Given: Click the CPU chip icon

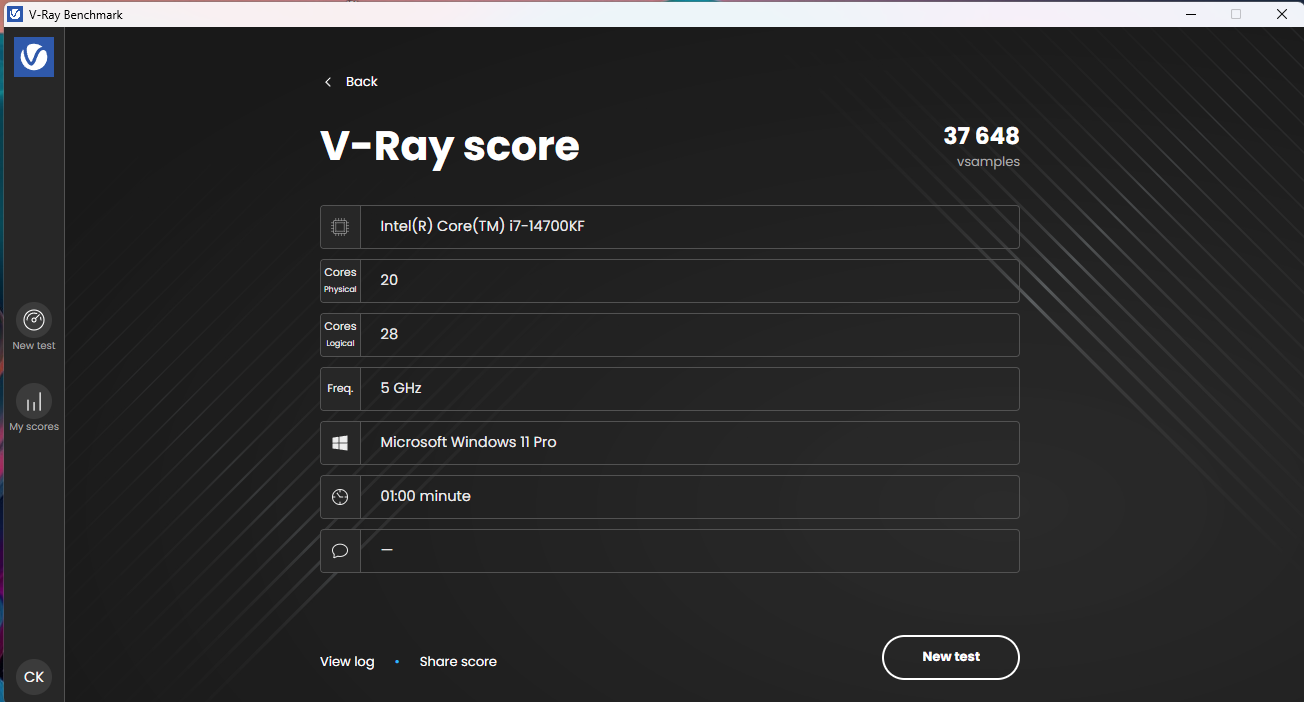Looking at the screenshot, I should (340, 227).
